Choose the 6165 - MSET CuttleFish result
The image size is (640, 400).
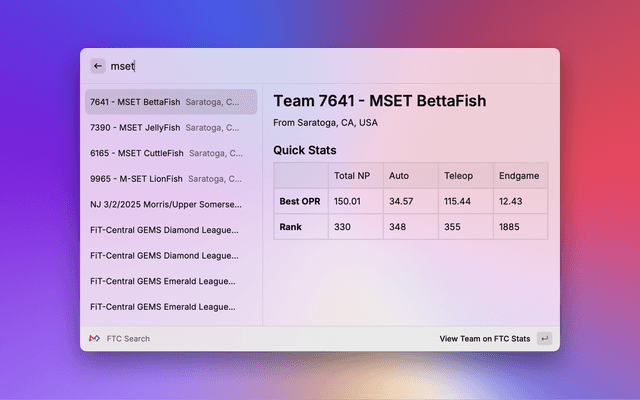click(169, 153)
